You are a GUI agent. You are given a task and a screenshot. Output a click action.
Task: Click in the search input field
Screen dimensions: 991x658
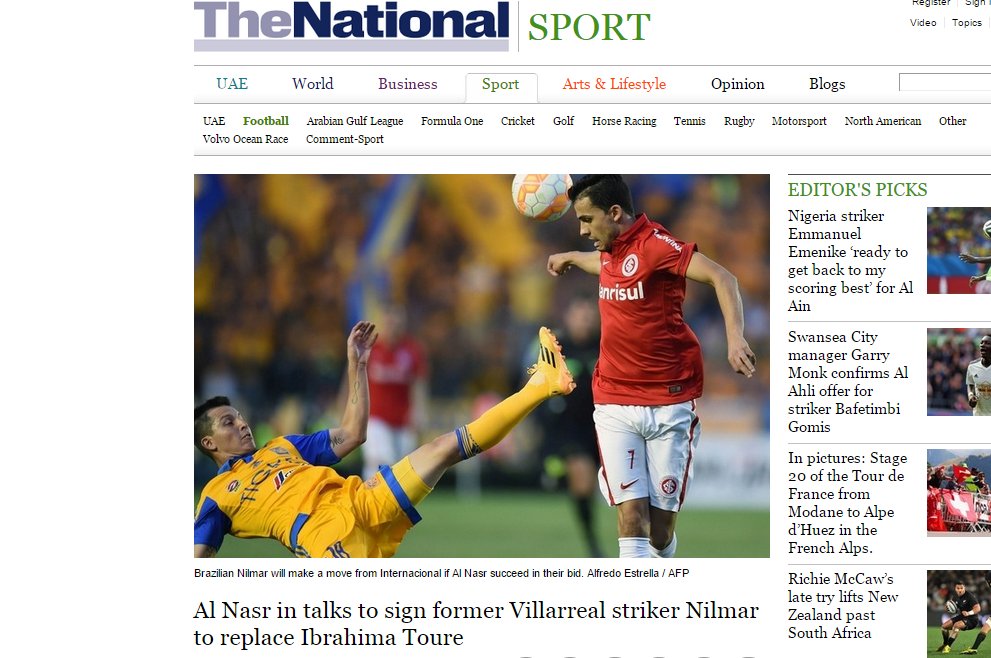[x=945, y=82]
